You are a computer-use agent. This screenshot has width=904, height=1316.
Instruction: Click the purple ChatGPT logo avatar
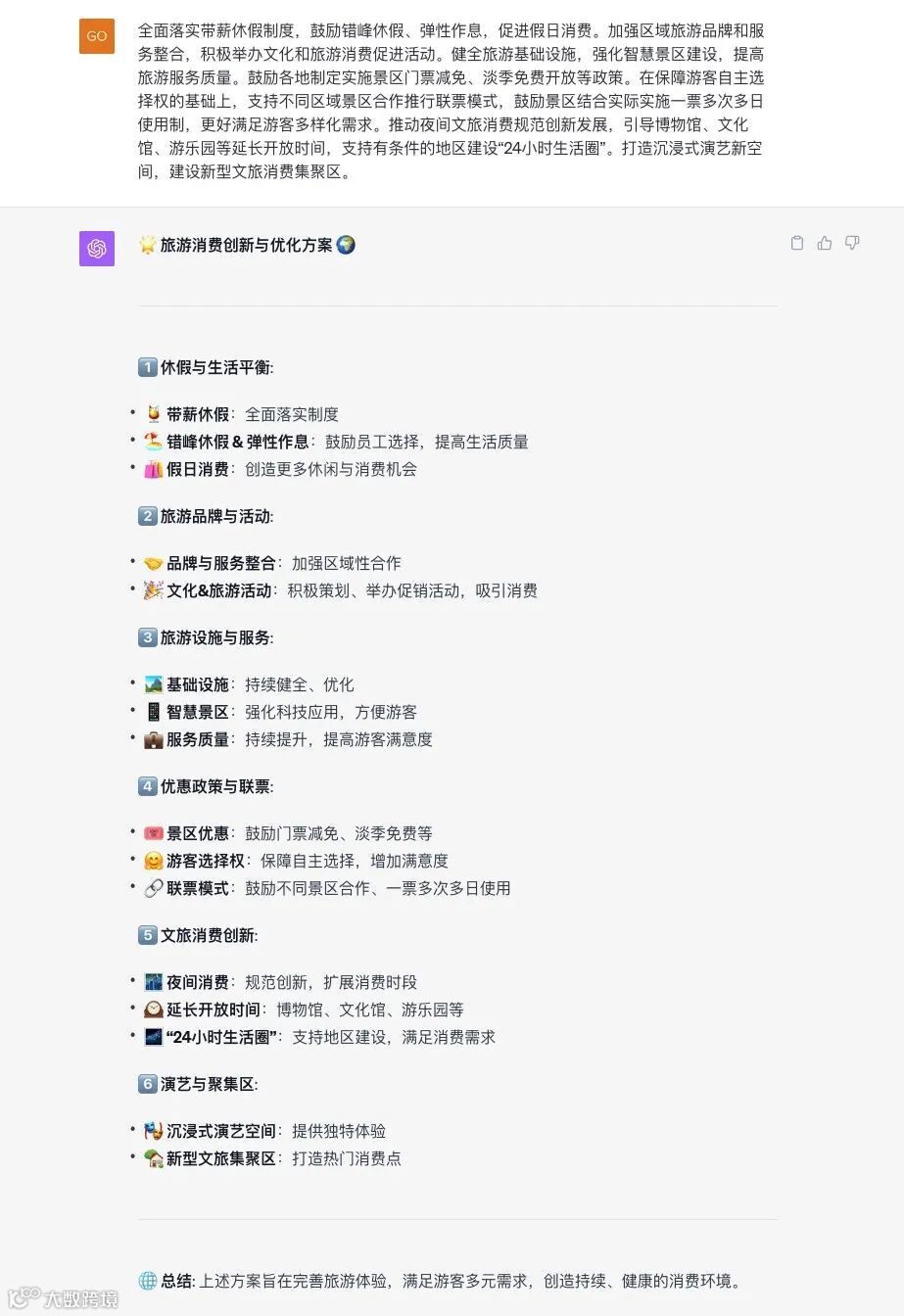[97, 249]
